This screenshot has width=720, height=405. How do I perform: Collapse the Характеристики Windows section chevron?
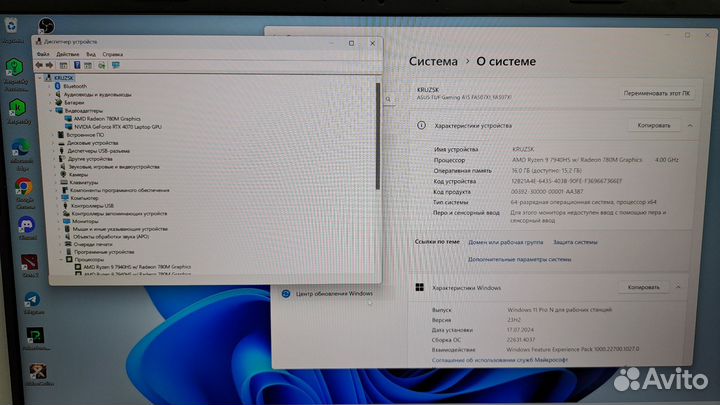[678, 287]
